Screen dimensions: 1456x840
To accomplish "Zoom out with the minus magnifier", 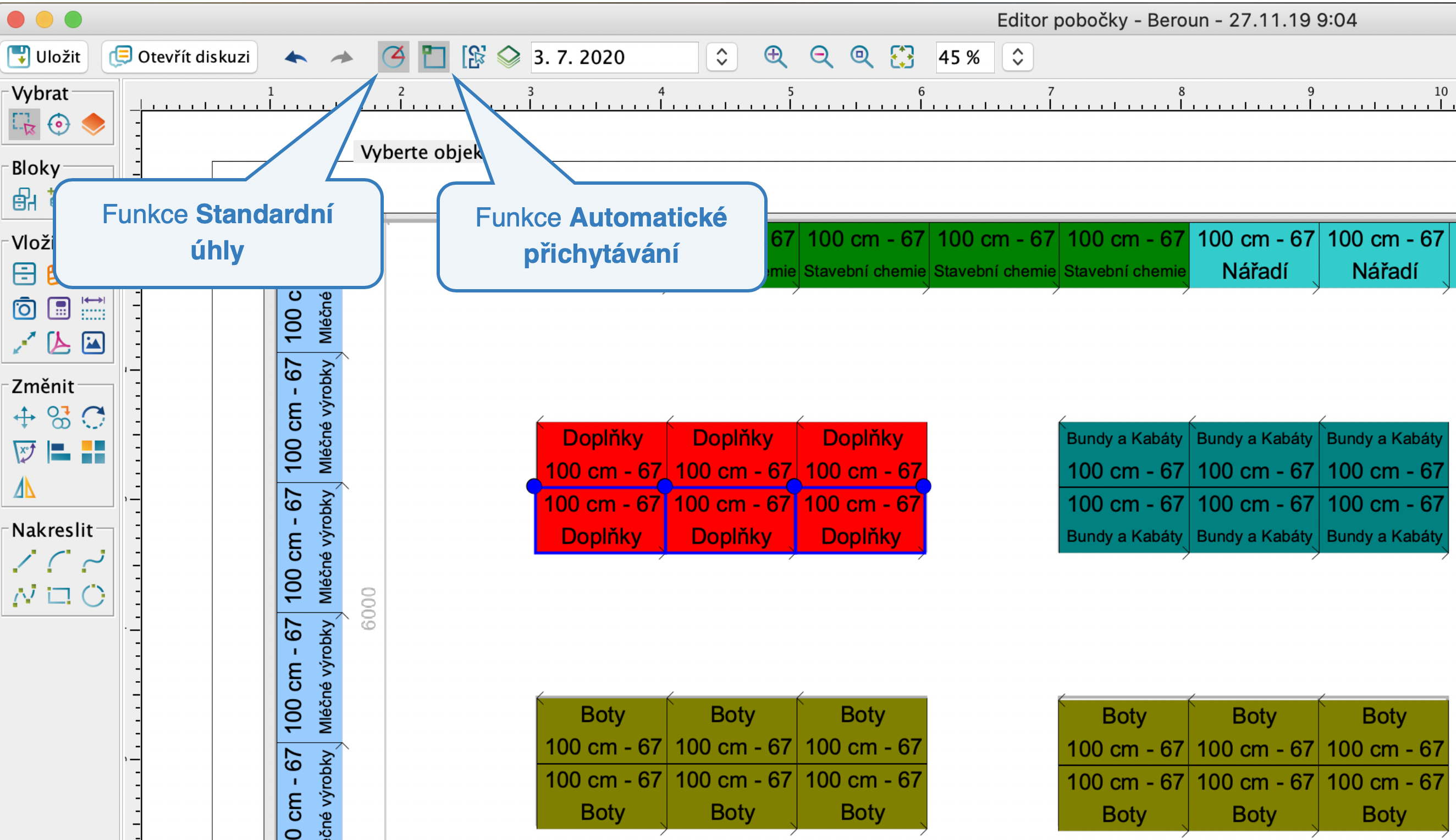I will [x=820, y=57].
